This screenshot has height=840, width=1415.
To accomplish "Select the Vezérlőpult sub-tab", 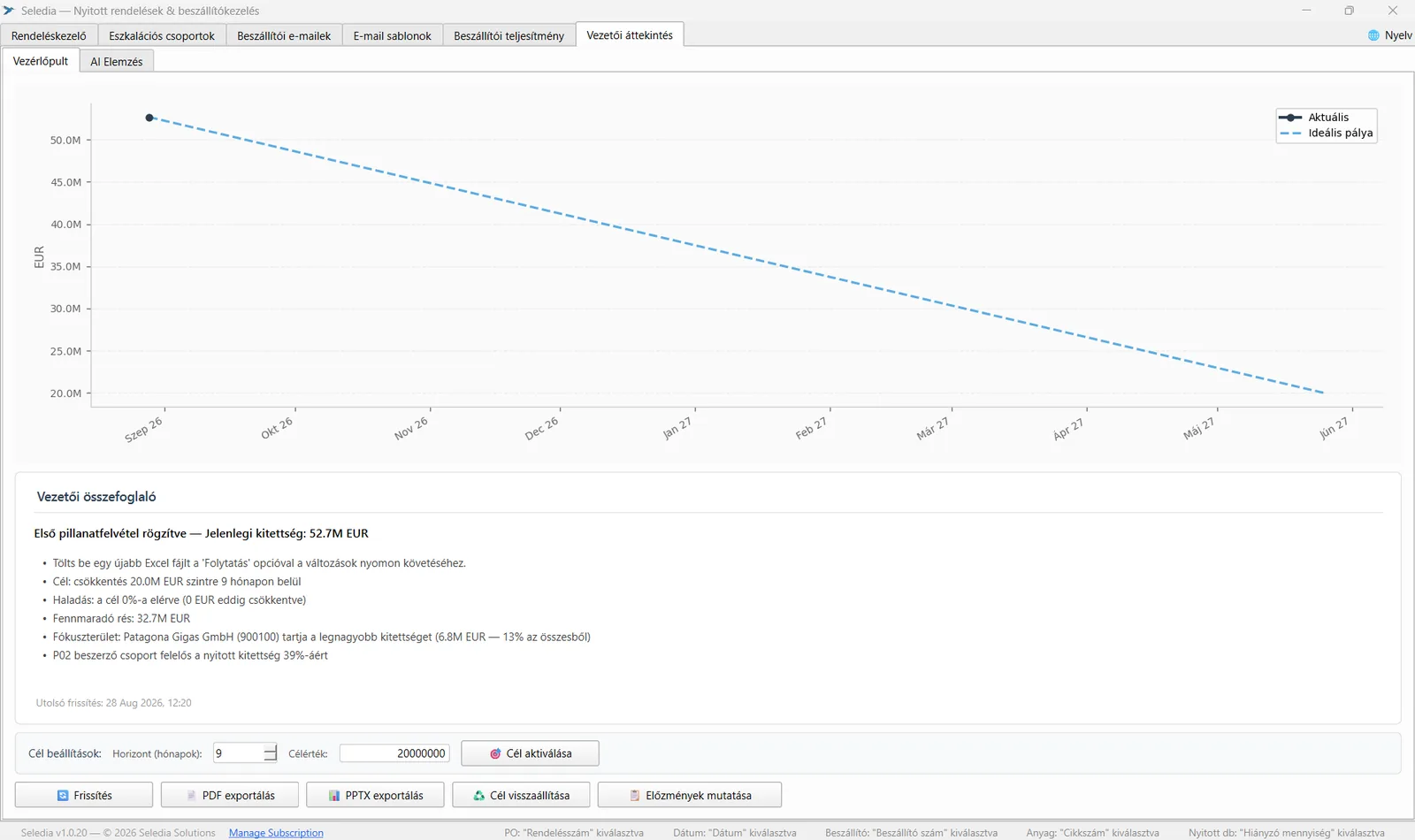I will pos(41,61).
